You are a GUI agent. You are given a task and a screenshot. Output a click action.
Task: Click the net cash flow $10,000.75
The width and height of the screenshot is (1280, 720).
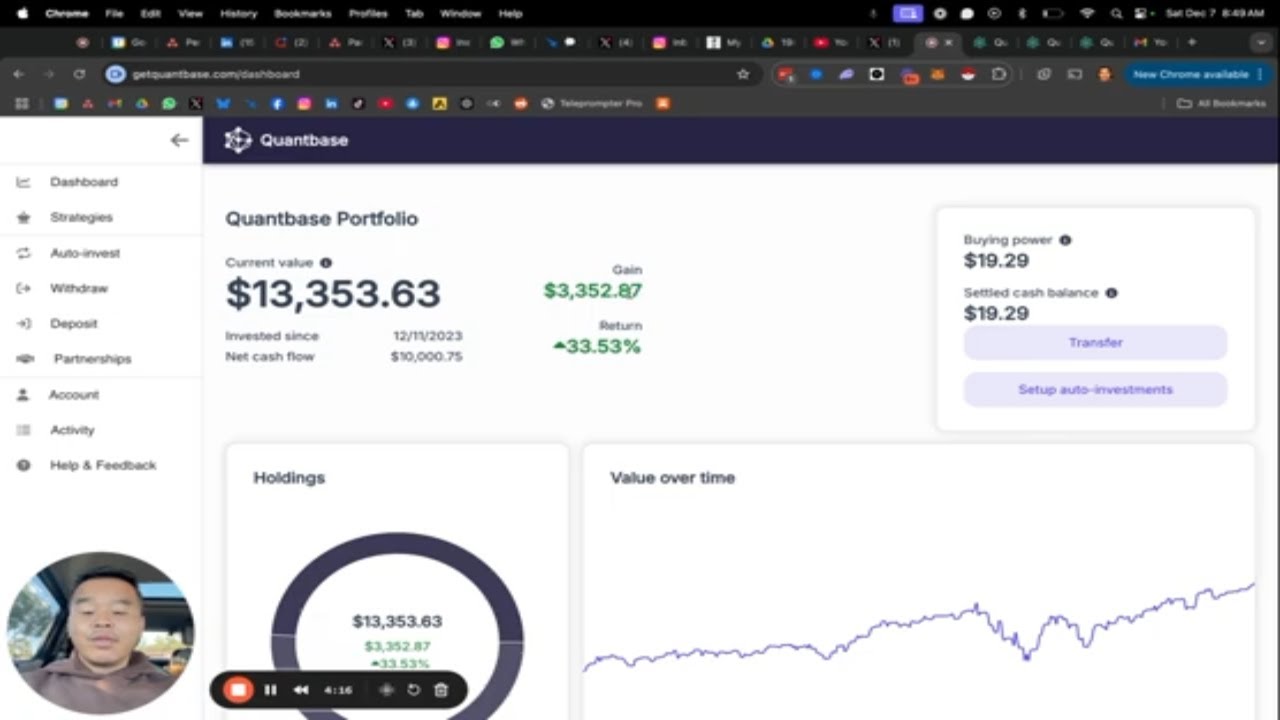click(427, 356)
